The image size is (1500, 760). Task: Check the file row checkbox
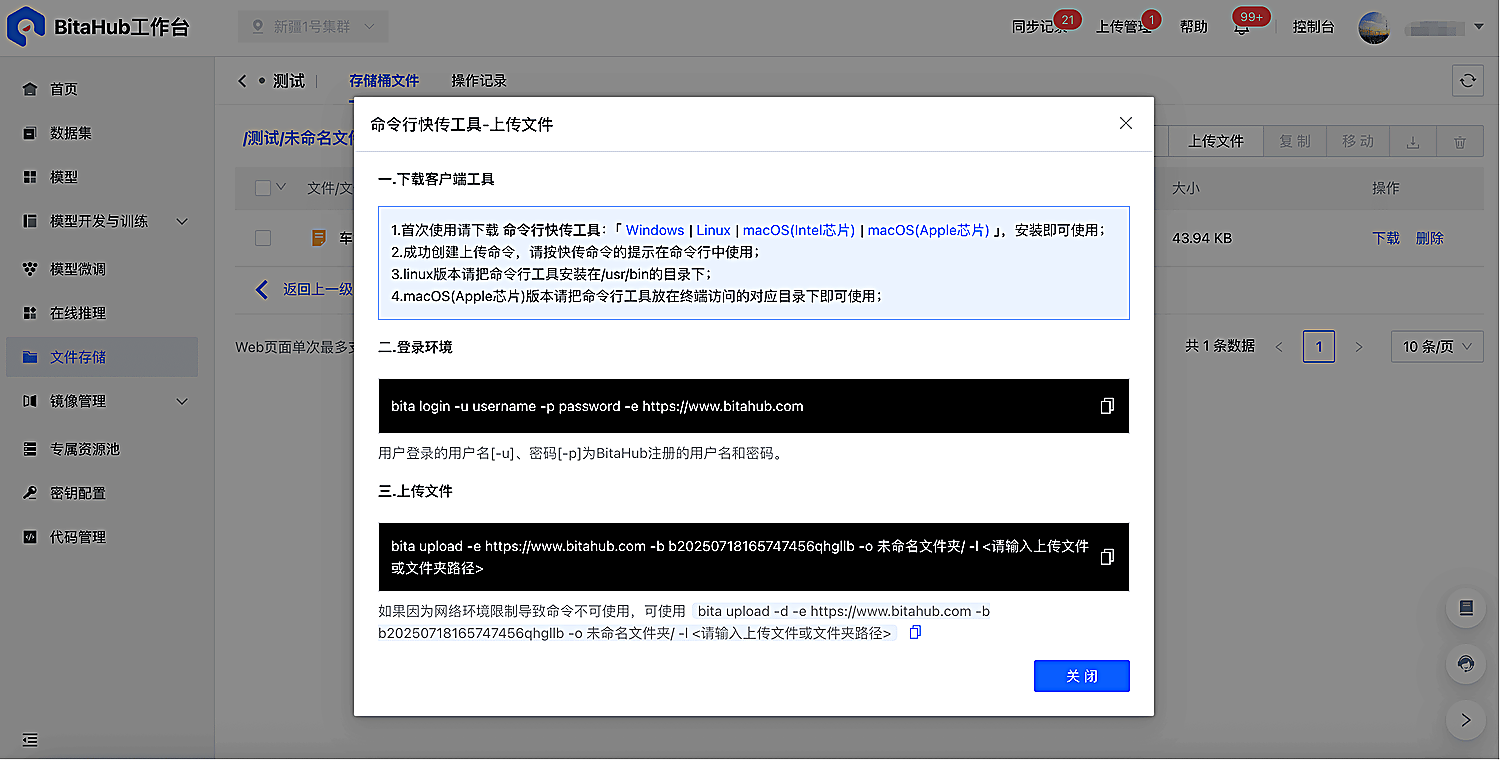click(x=263, y=238)
